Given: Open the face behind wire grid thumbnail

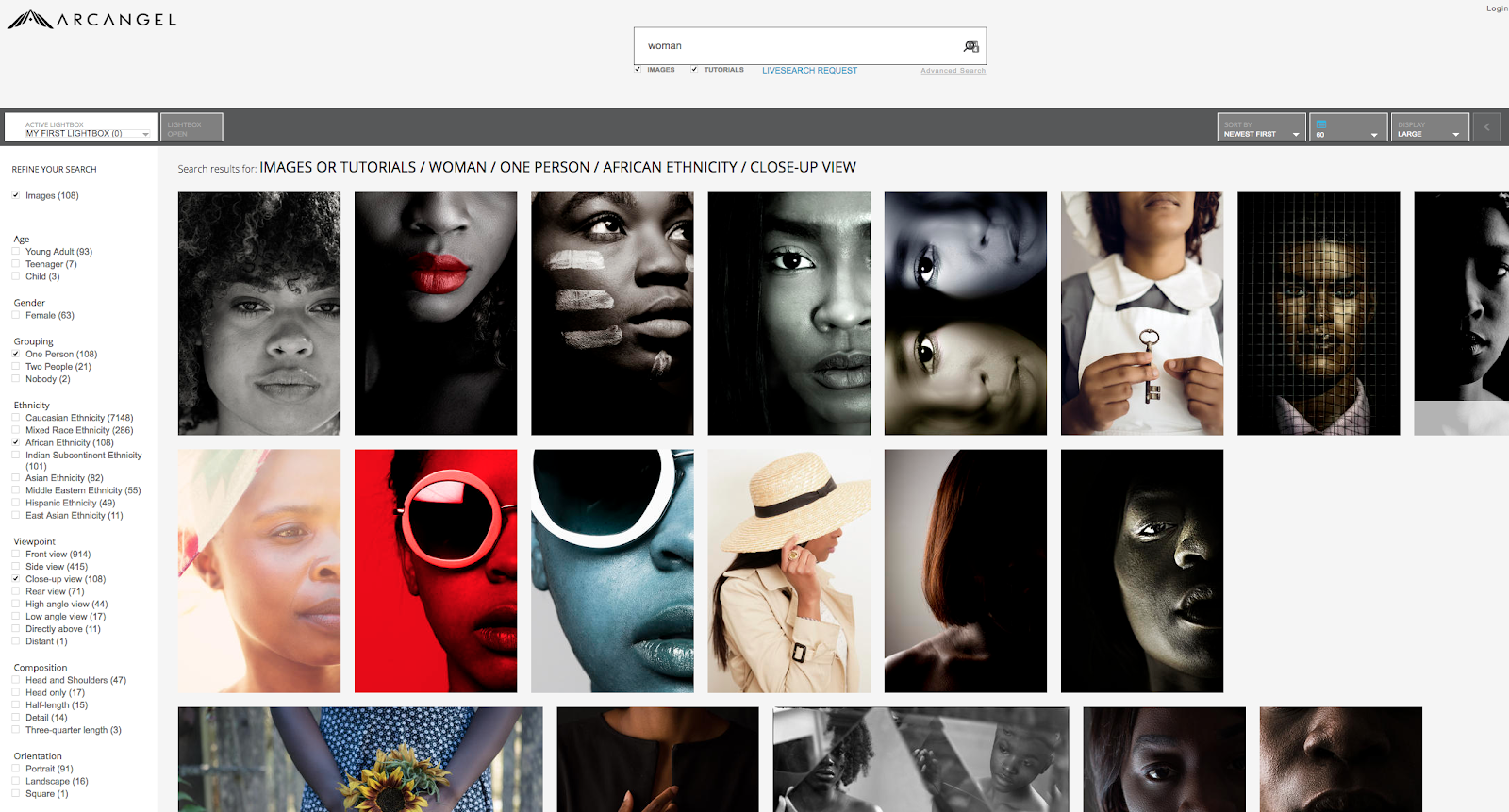Looking at the screenshot, I should (1318, 313).
